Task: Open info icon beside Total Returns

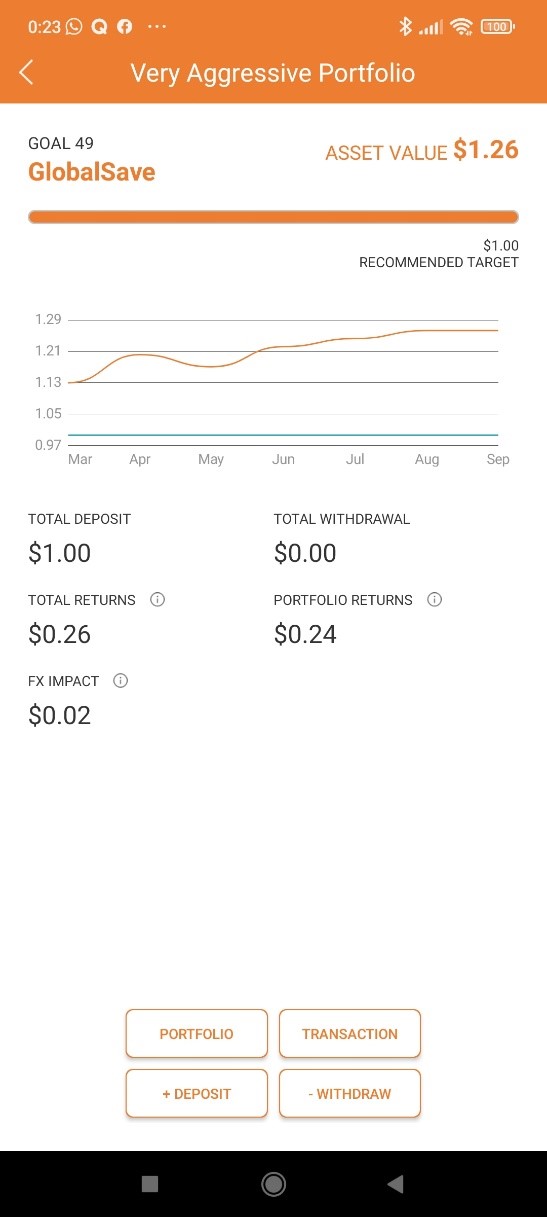Action: [x=157, y=600]
